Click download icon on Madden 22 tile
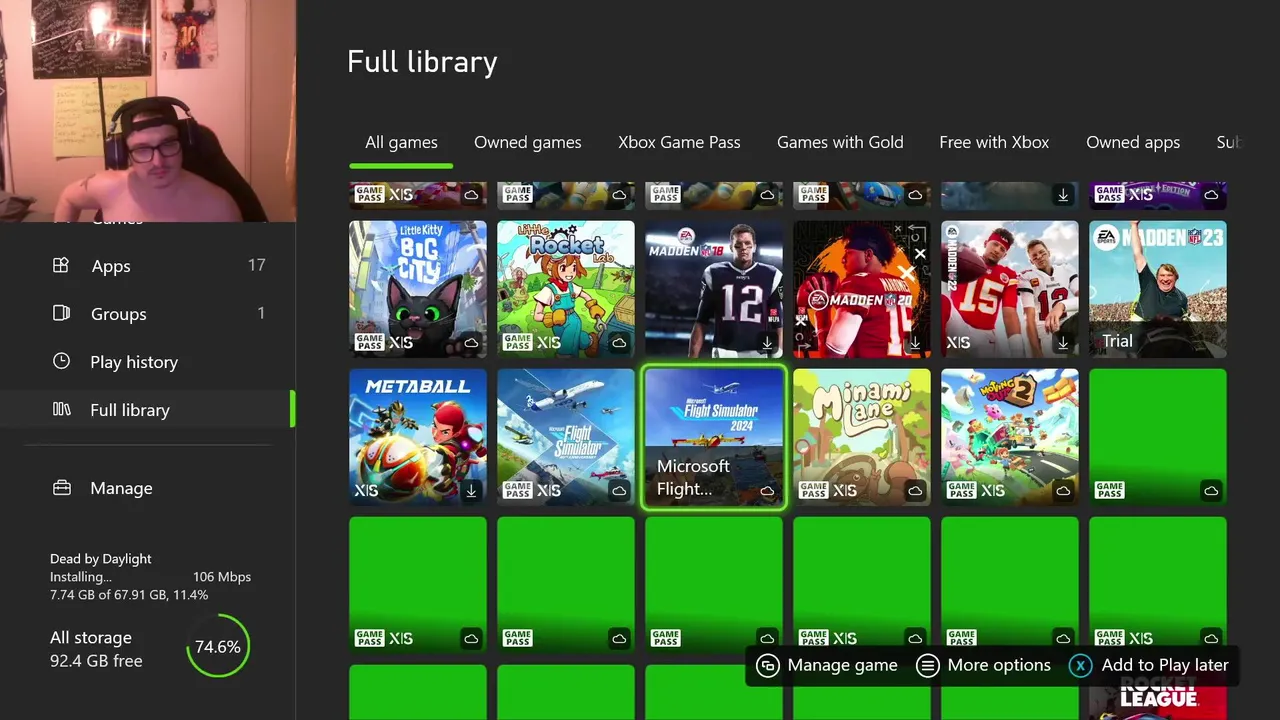 coord(1063,343)
